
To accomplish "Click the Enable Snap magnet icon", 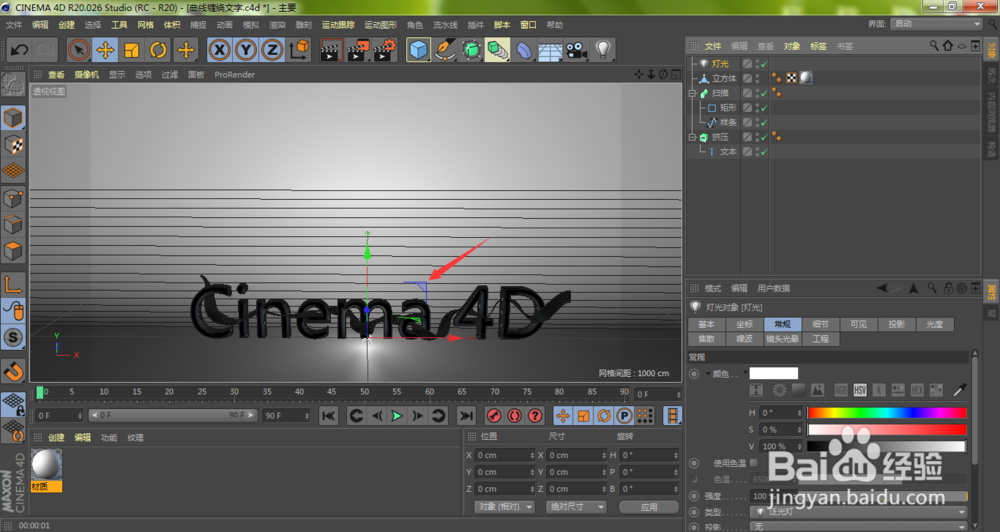I will tap(13, 370).
